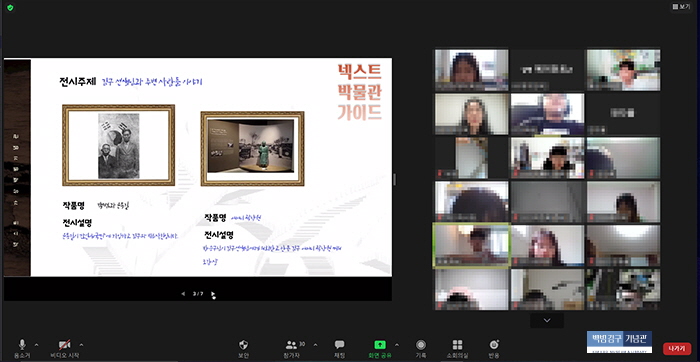Click the green encryption shield icon
This screenshot has width=700, height=362.
click(10, 8)
